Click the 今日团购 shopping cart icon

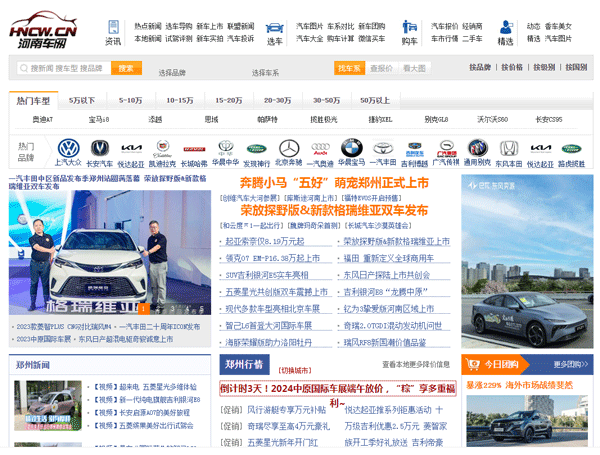[x=473, y=364]
